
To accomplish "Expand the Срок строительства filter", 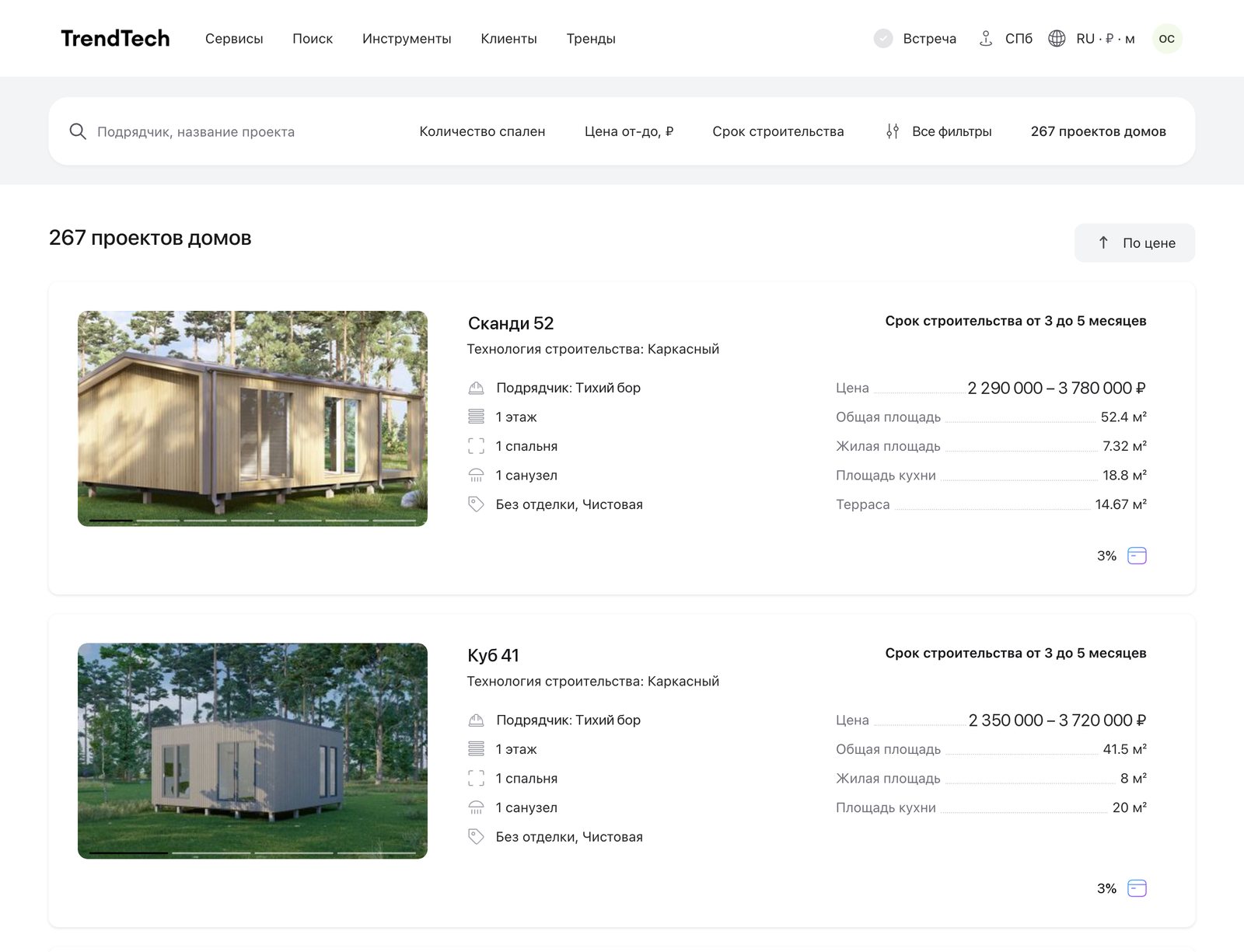I will (778, 131).
